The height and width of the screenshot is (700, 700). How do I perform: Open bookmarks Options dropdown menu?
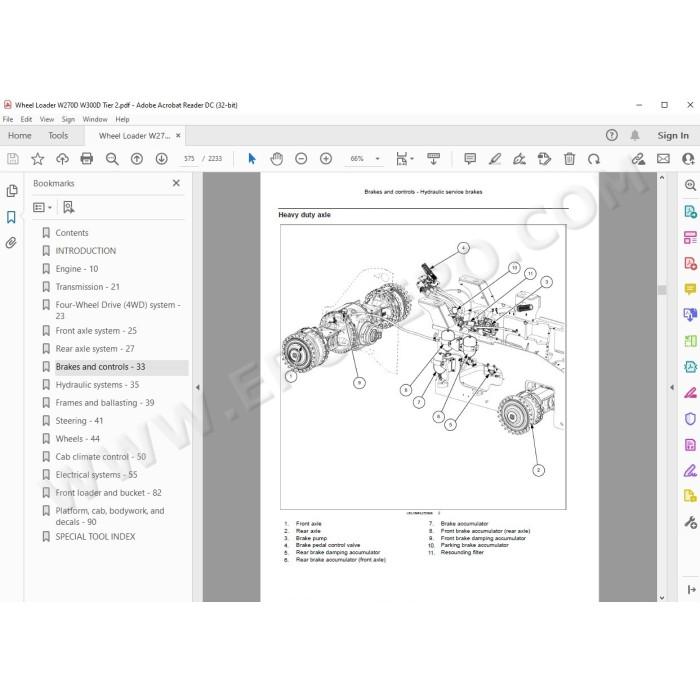pos(42,207)
